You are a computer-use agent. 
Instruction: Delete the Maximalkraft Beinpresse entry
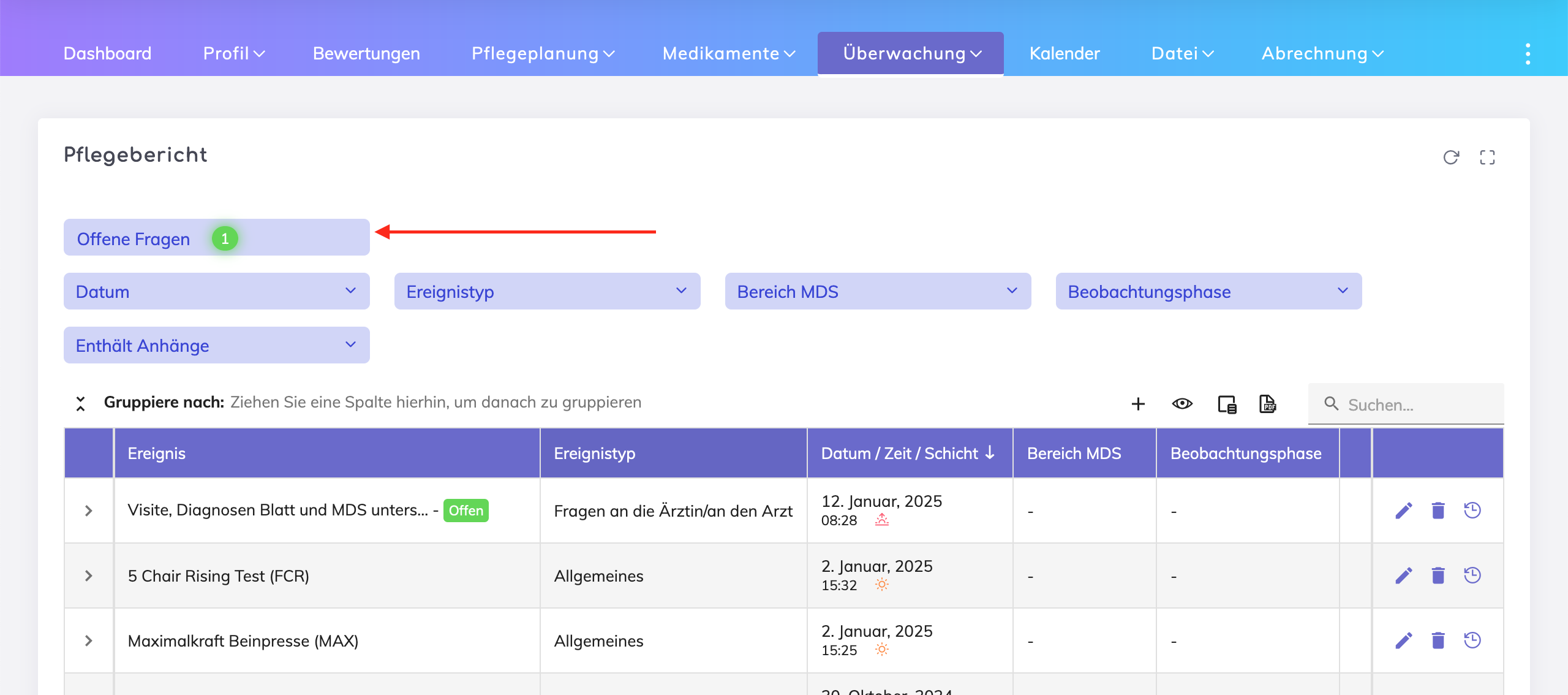[x=1438, y=640]
